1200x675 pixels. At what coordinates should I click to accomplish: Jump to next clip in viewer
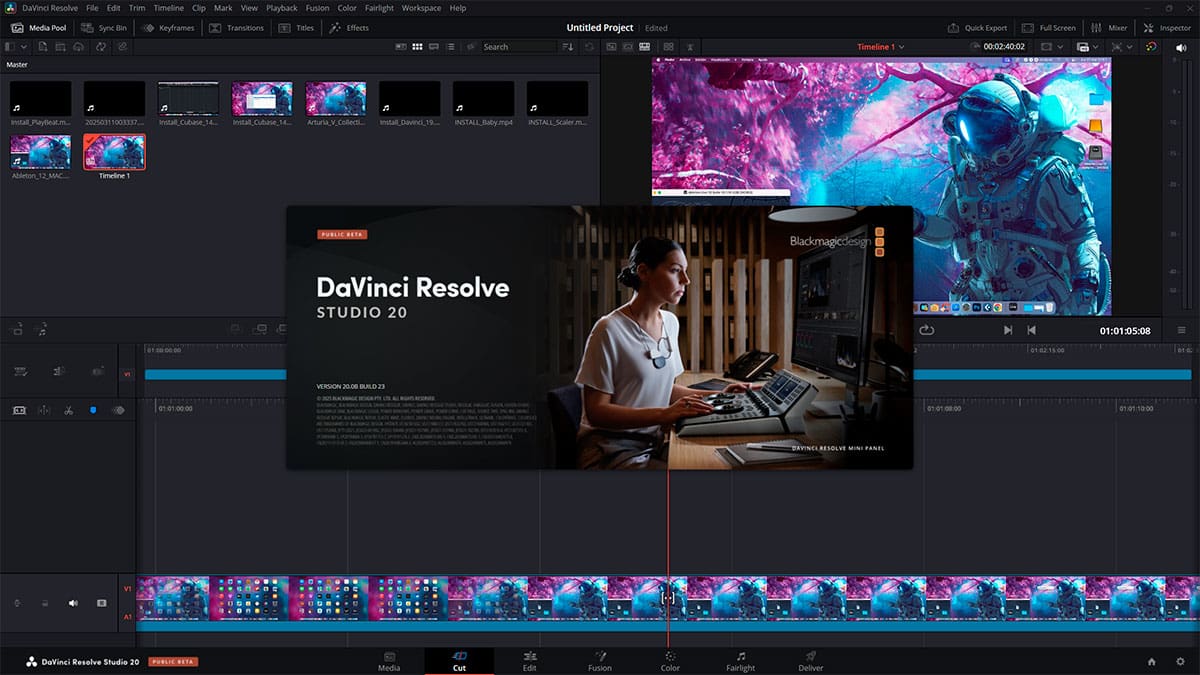point(1008,329)
